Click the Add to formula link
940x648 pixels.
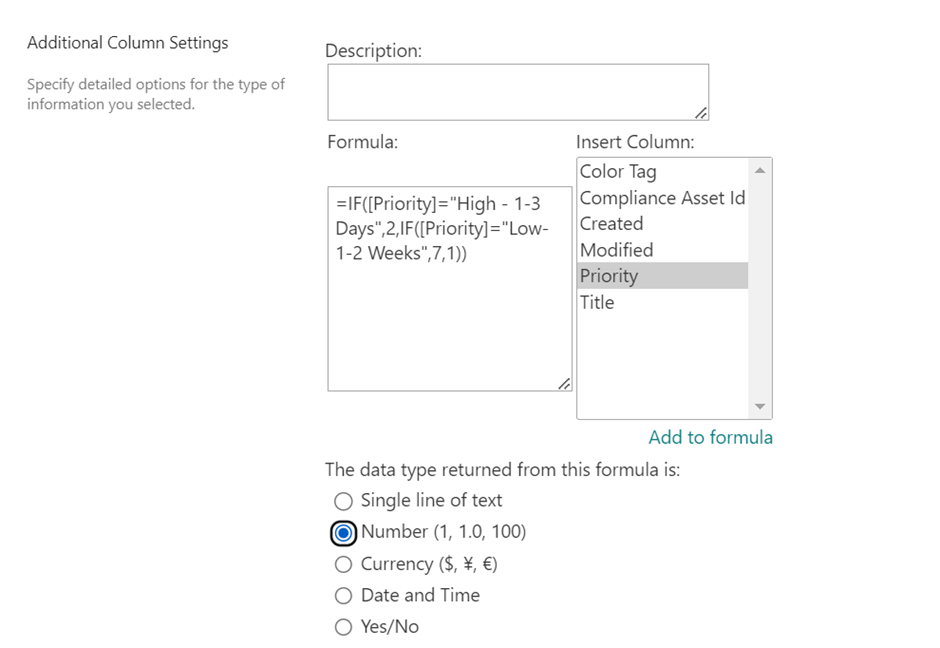[x=710, y=437]
